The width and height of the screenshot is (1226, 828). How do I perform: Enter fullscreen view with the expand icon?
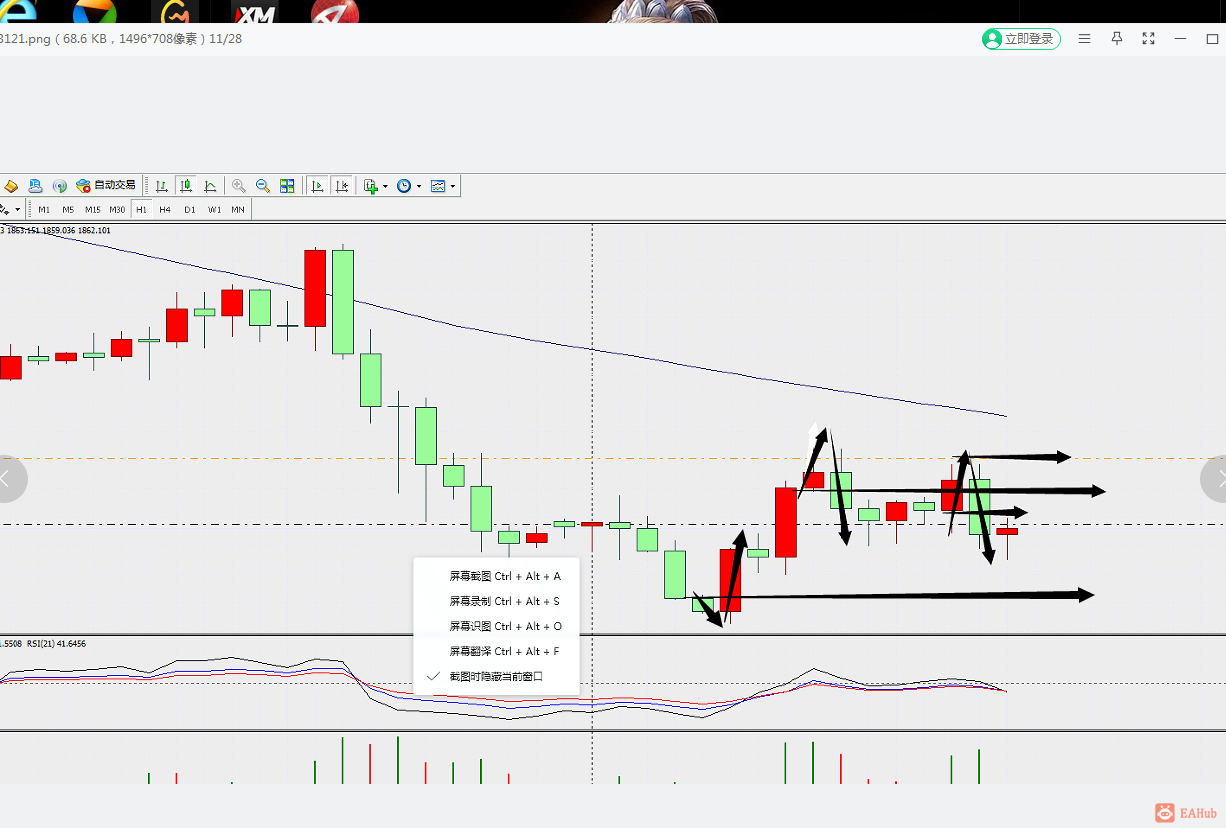pyautogui.click(x=1149, y=39)
